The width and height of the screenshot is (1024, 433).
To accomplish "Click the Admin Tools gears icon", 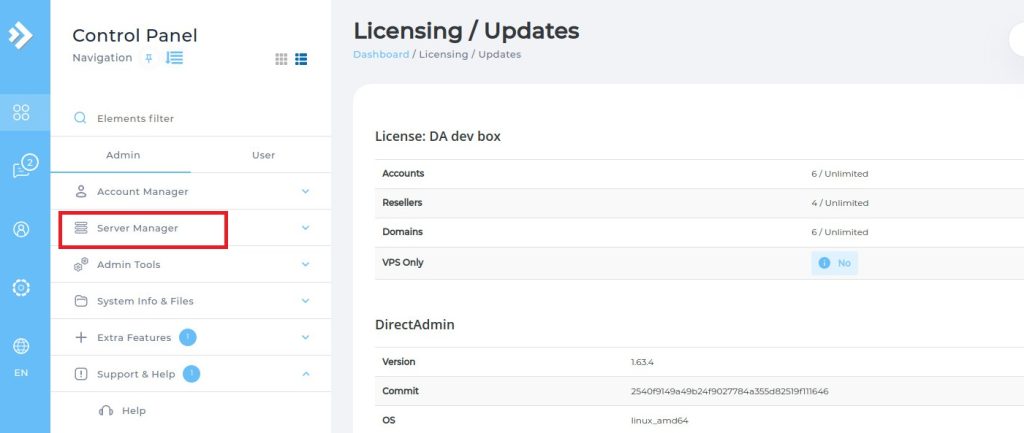I will pyautogui.click(x=81, y=265).
